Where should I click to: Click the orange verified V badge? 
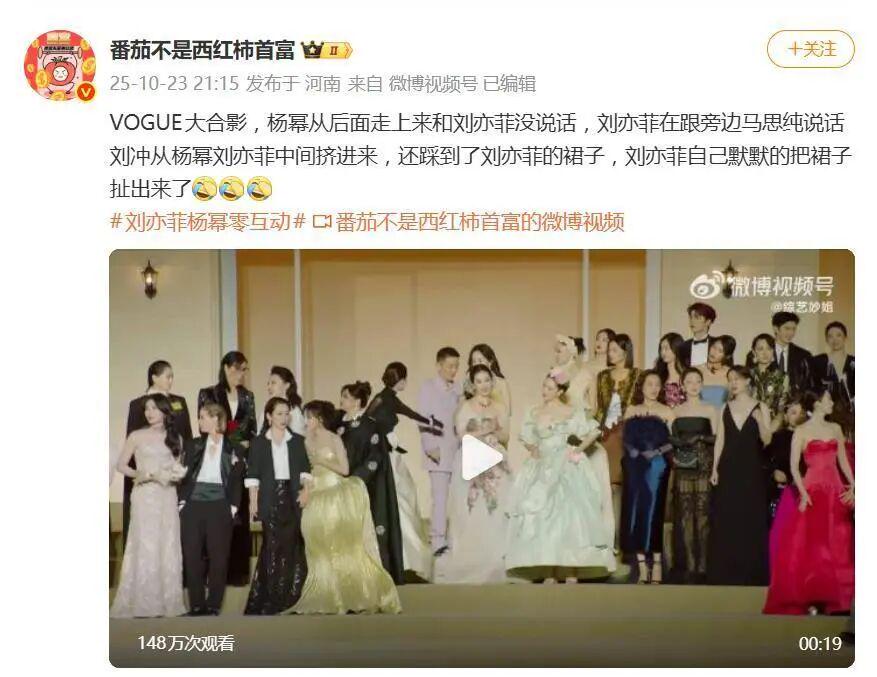point(85,92)
